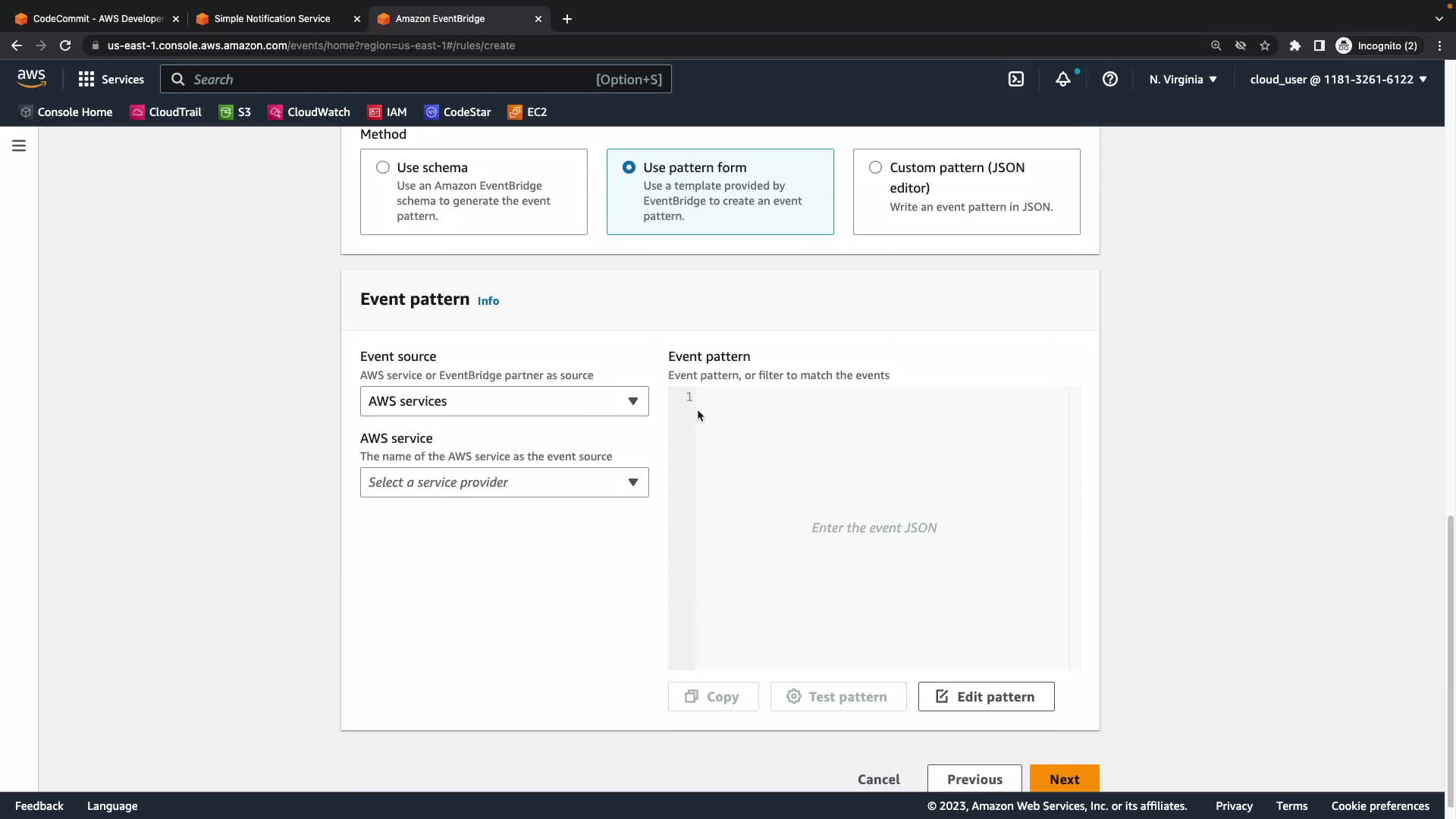This screenshot has width=1456, height=819.
Task: Select the Use pattern form option
Action: [629, 167]
